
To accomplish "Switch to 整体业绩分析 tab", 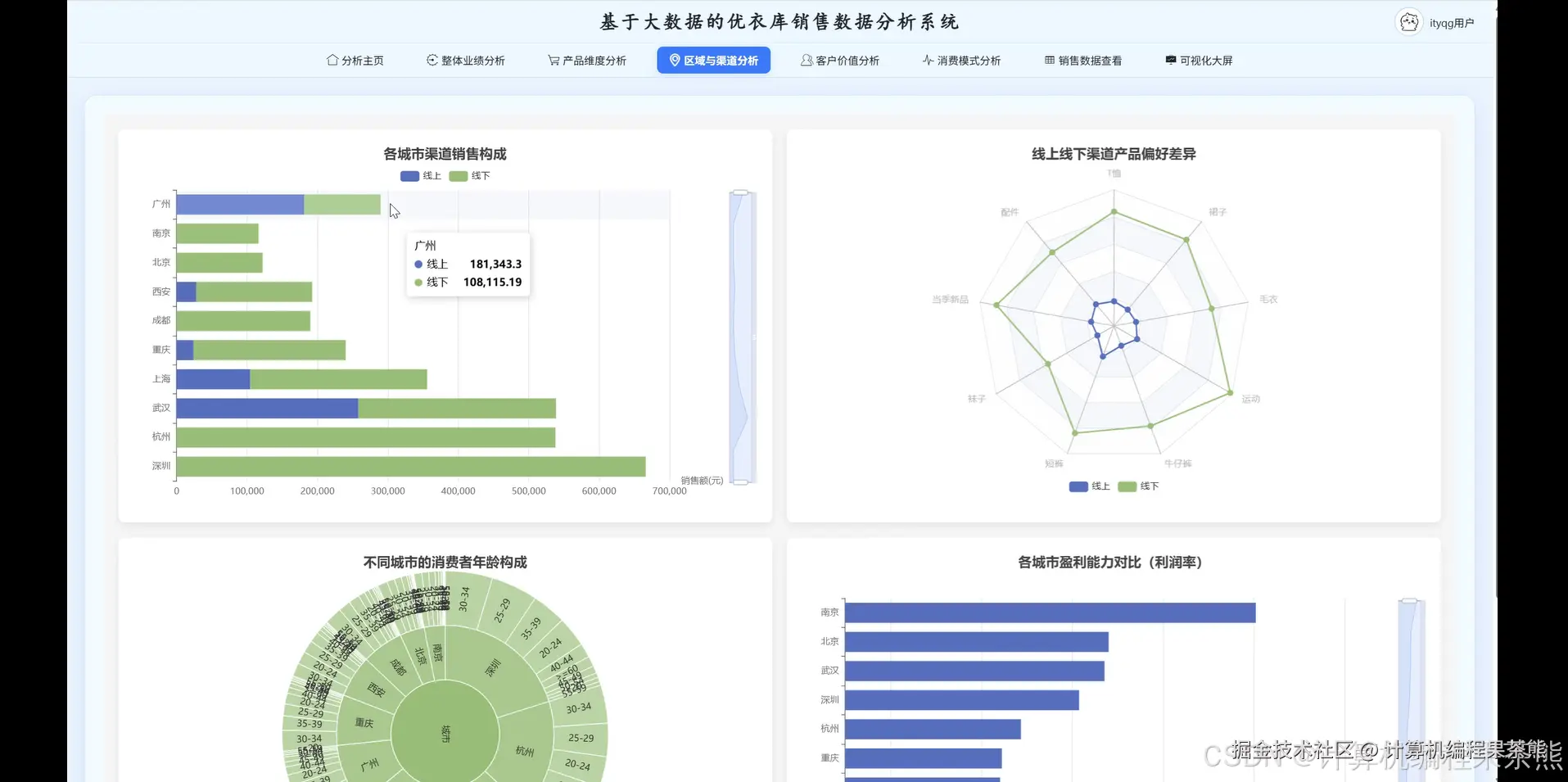I will pyautogui.click(x=466, y=60).
